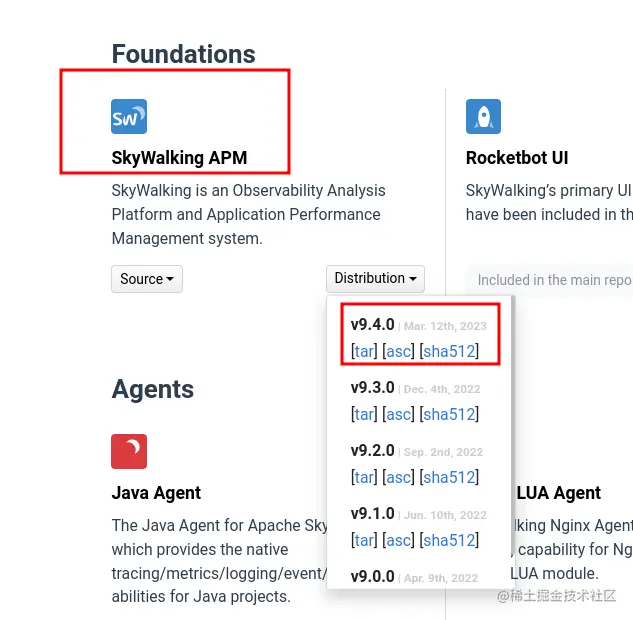The width and height of the screenshot is (633, 620).
Task: Open the v9.4.0 asc signature link
Action: 398,351
